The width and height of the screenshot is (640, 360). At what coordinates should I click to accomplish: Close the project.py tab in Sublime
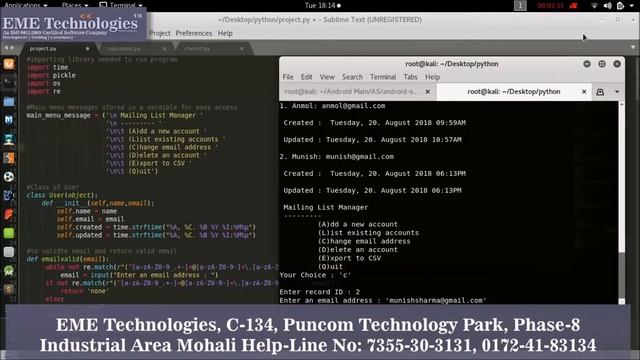87,49
